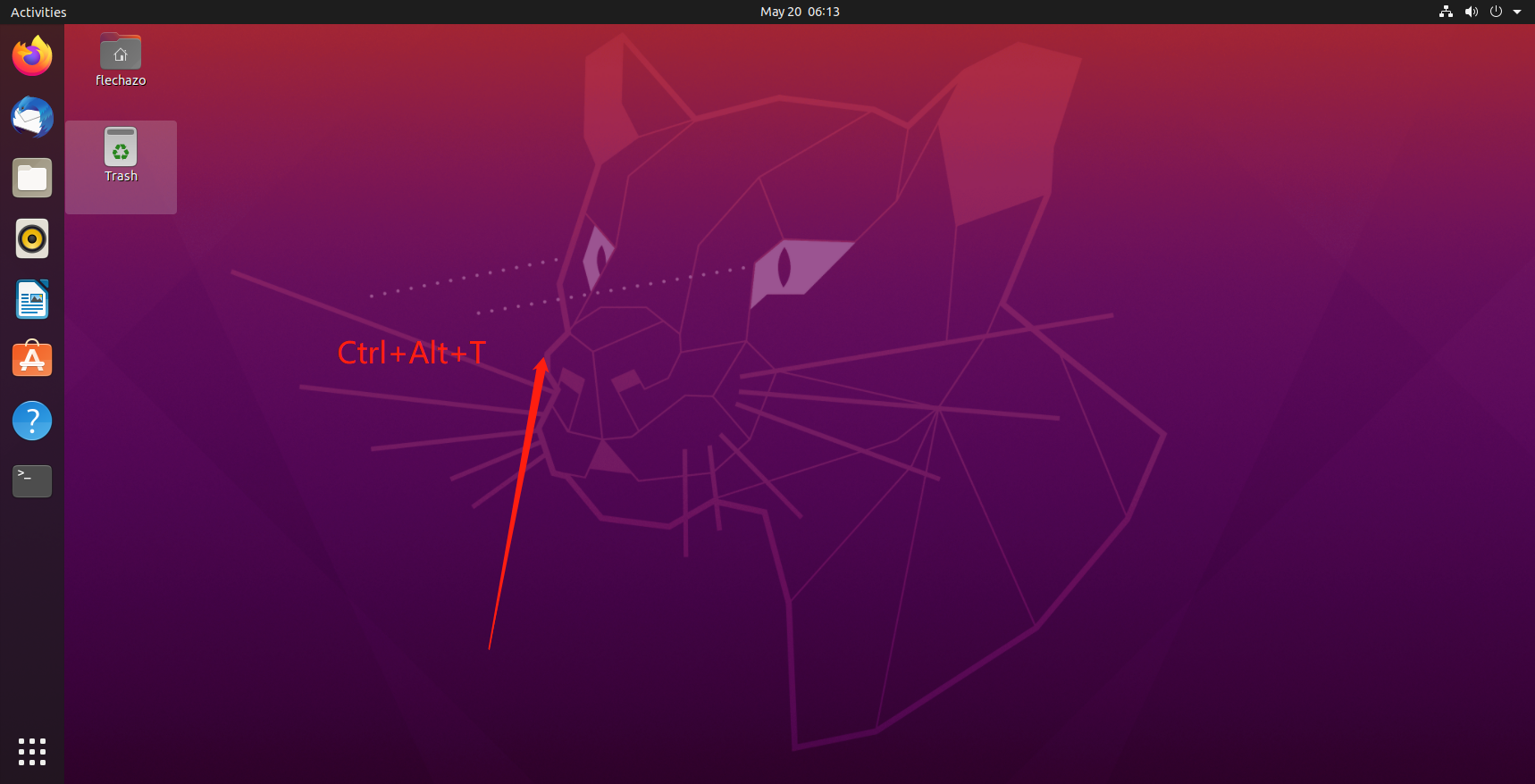Open the Help icon with question mark
Screen dimensions: 1535x784
click(x=32, y=421)
